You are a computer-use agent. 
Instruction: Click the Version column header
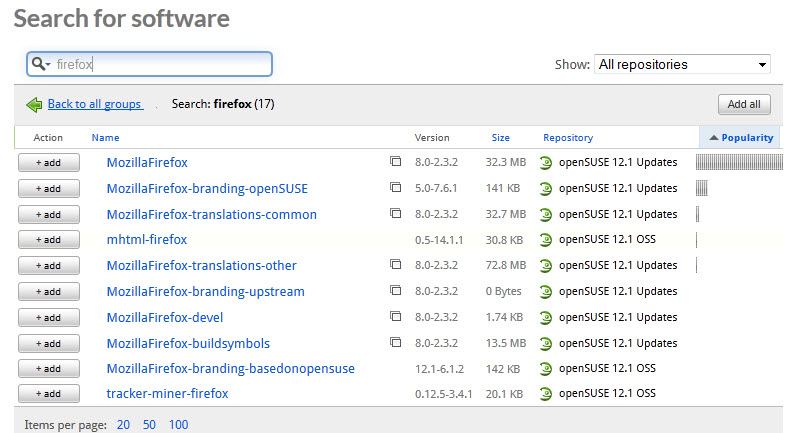click(x=432, y=138)
